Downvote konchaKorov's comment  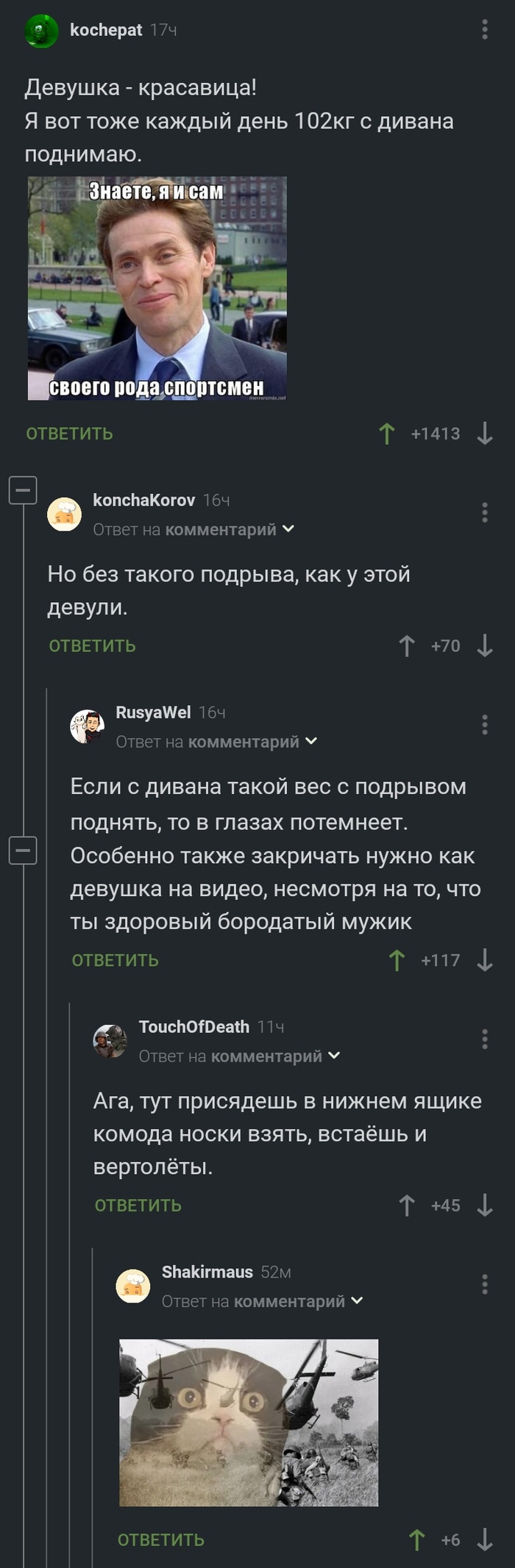click(x=483, y=646)
